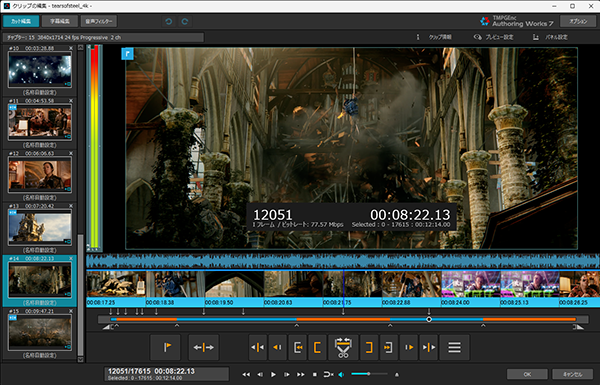Click the redo arrow icon

185,22
